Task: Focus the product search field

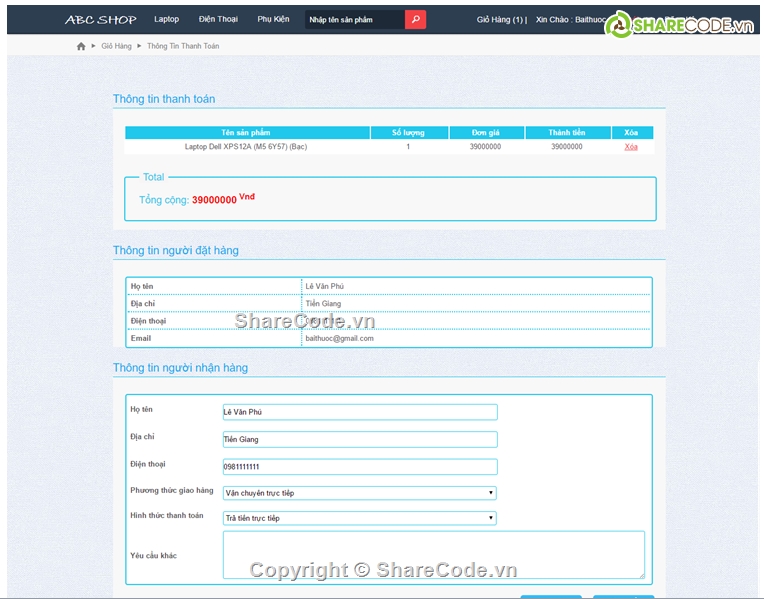Action: [x=355, y=19]
